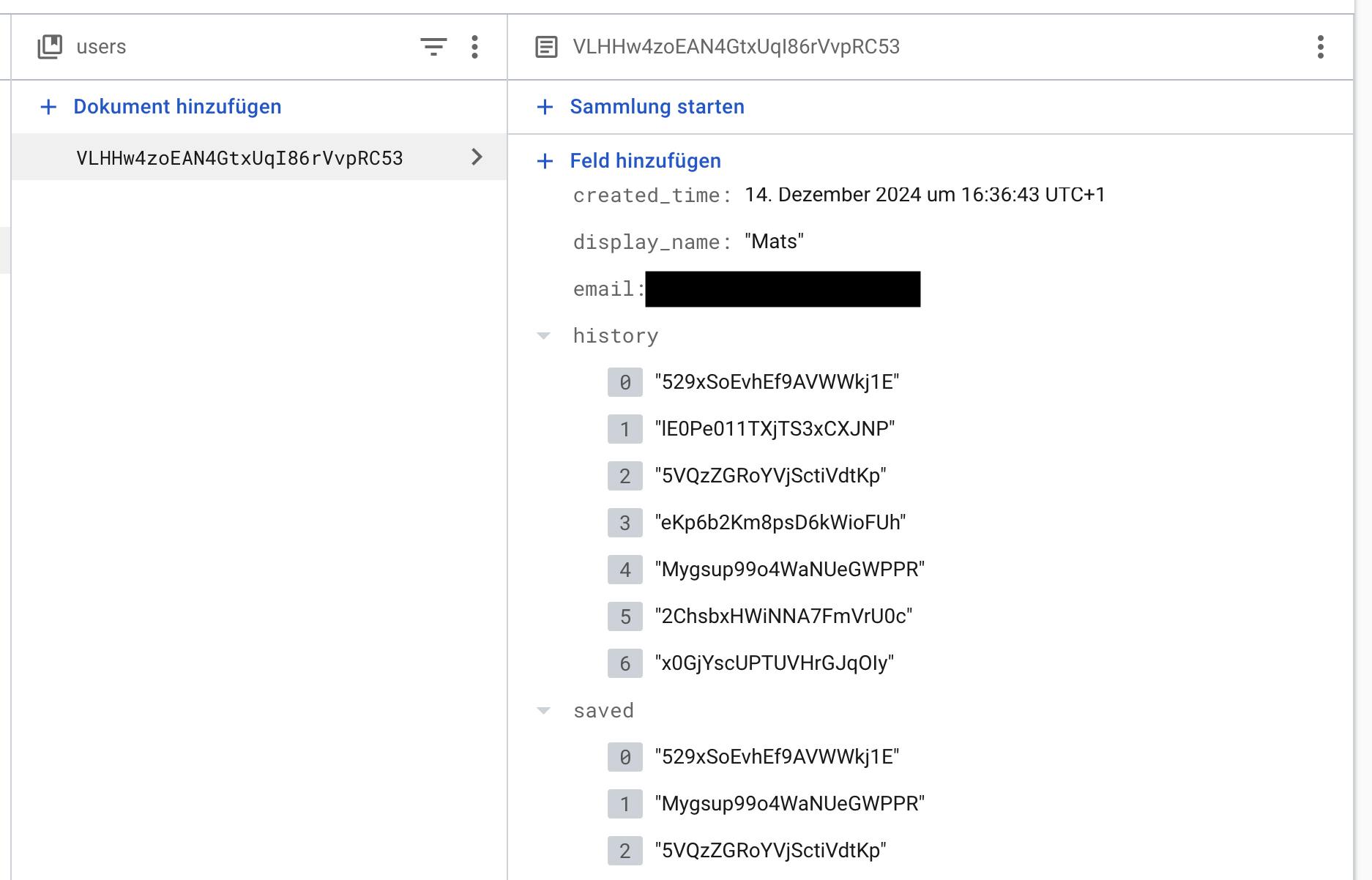Click the document icon in header
The width and height of the screenshot is (1372, 880).
[x=546, y=47]
